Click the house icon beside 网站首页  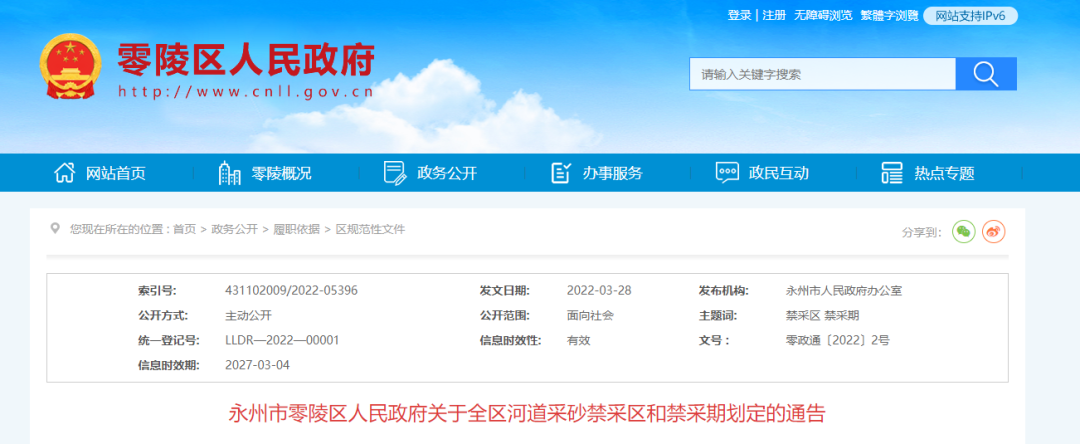click(64, 173)
